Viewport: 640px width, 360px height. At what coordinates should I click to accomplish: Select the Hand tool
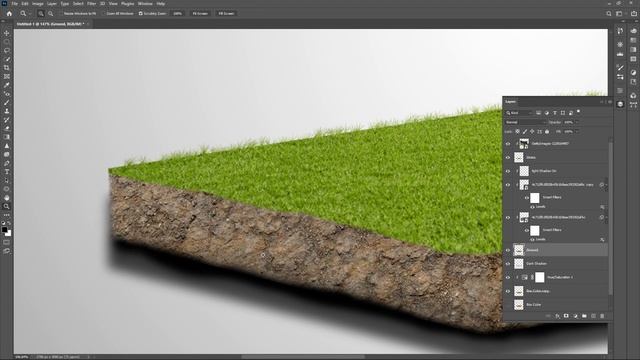pos(7,198)
